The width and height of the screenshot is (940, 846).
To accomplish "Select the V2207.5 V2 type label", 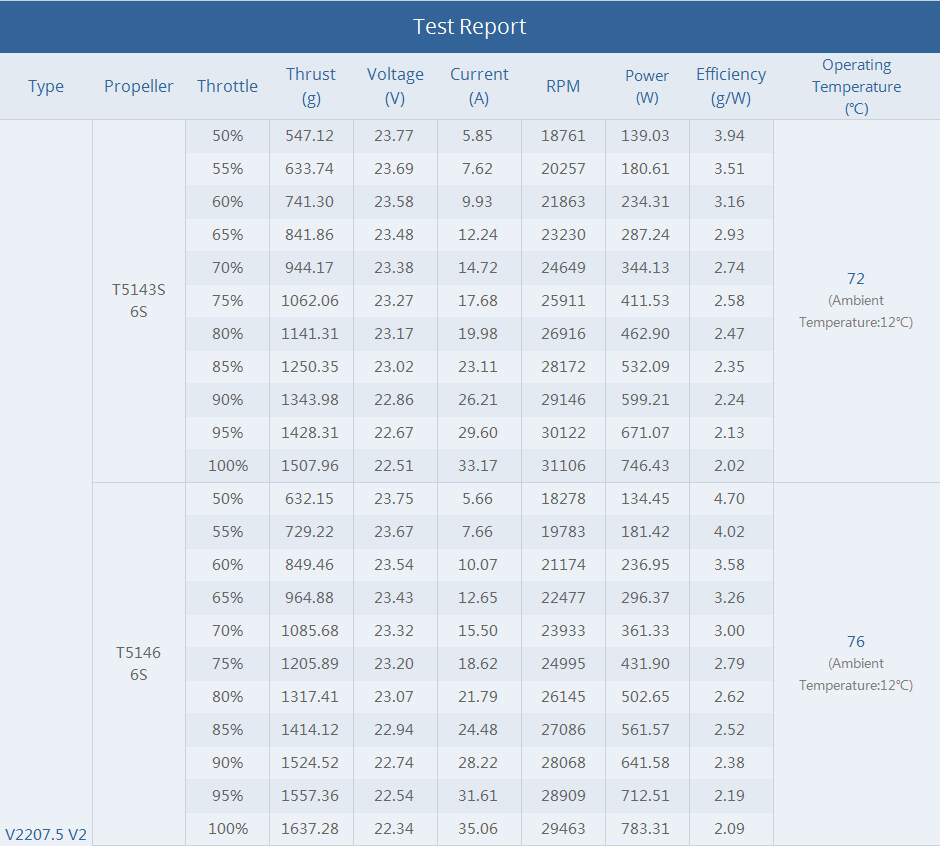I will click(x=46, y=834).
